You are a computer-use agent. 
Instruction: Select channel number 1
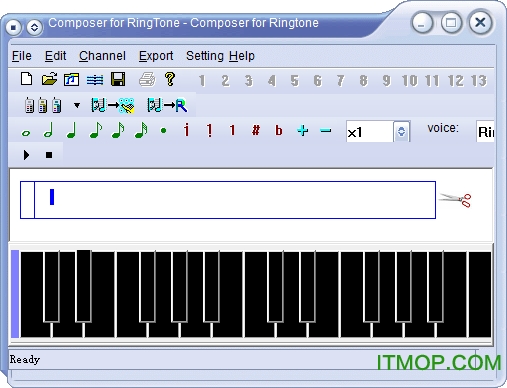pos(202,81)
